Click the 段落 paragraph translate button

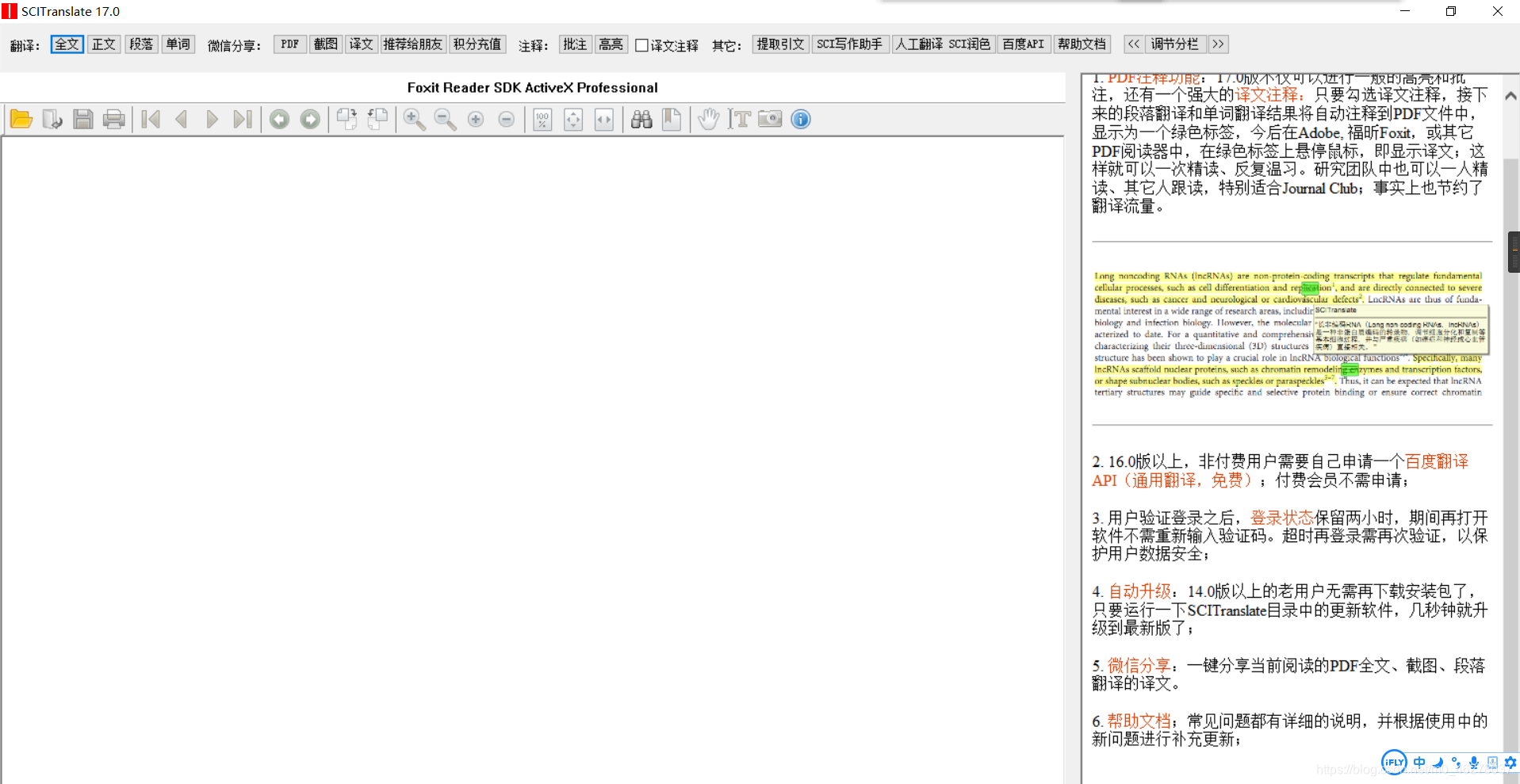click(141, 44)
